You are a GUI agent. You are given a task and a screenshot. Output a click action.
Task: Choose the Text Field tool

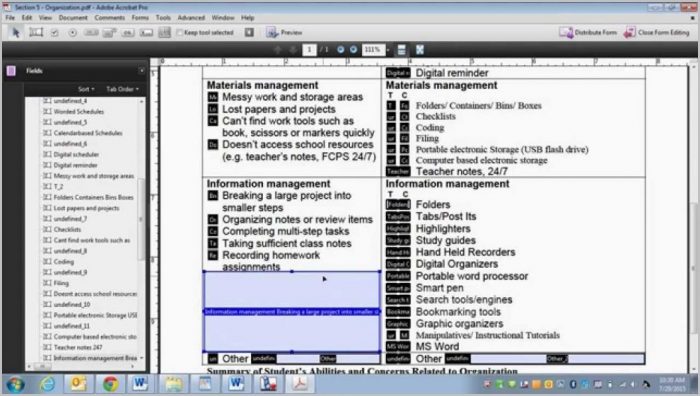coord(36,33)
